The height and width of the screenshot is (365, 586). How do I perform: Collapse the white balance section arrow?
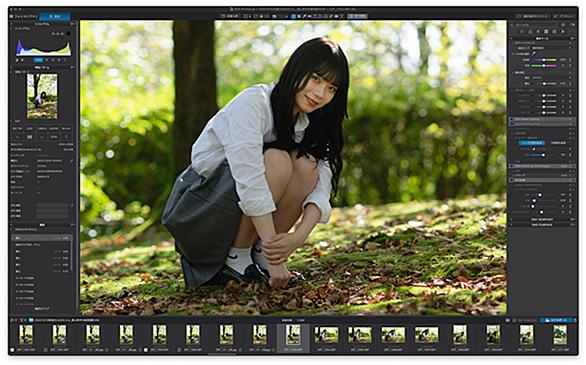pyautogui.click(x=514, y=43)
